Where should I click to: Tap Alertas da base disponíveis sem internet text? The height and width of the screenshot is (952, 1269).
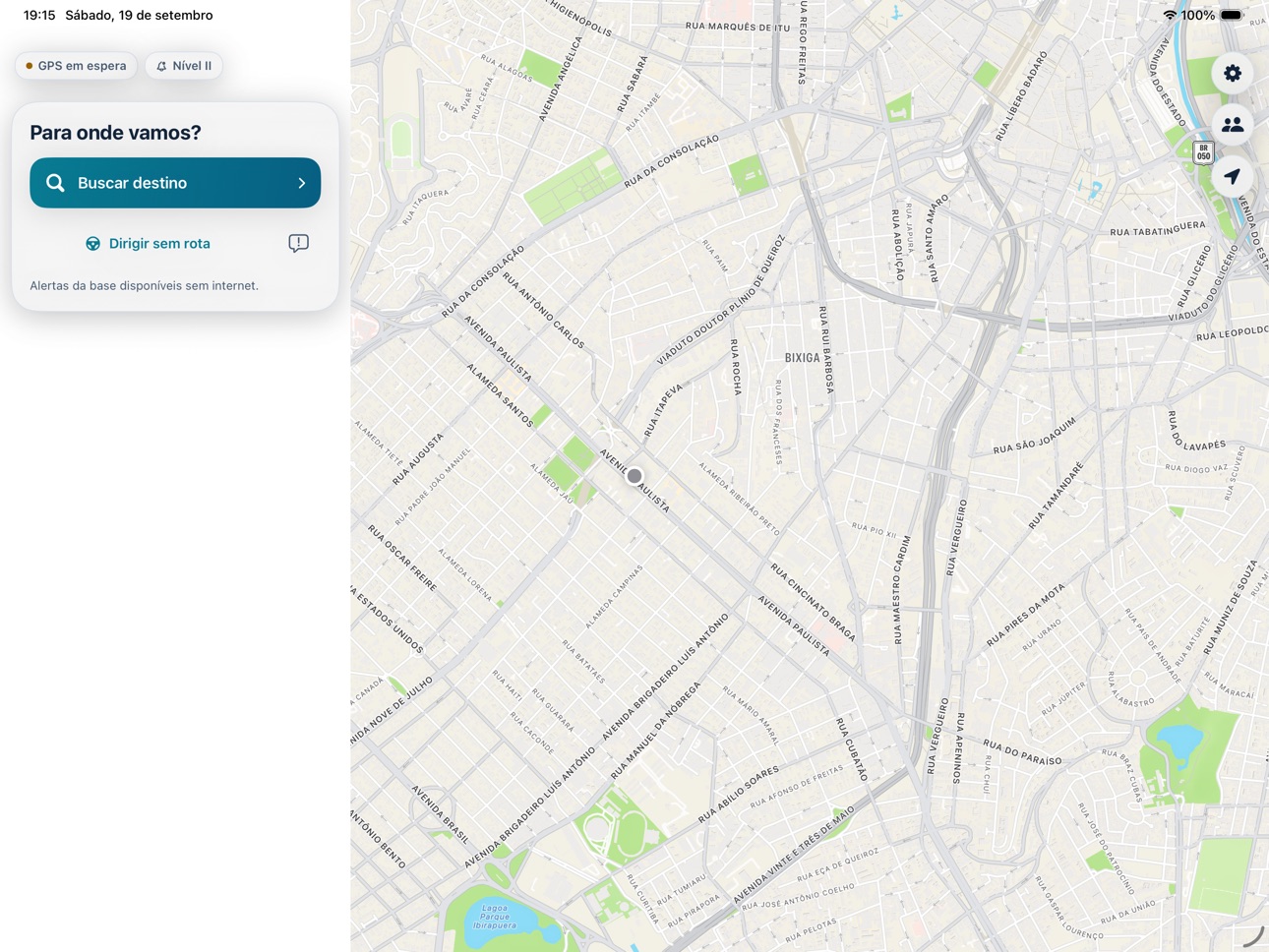tap(144, 285)
